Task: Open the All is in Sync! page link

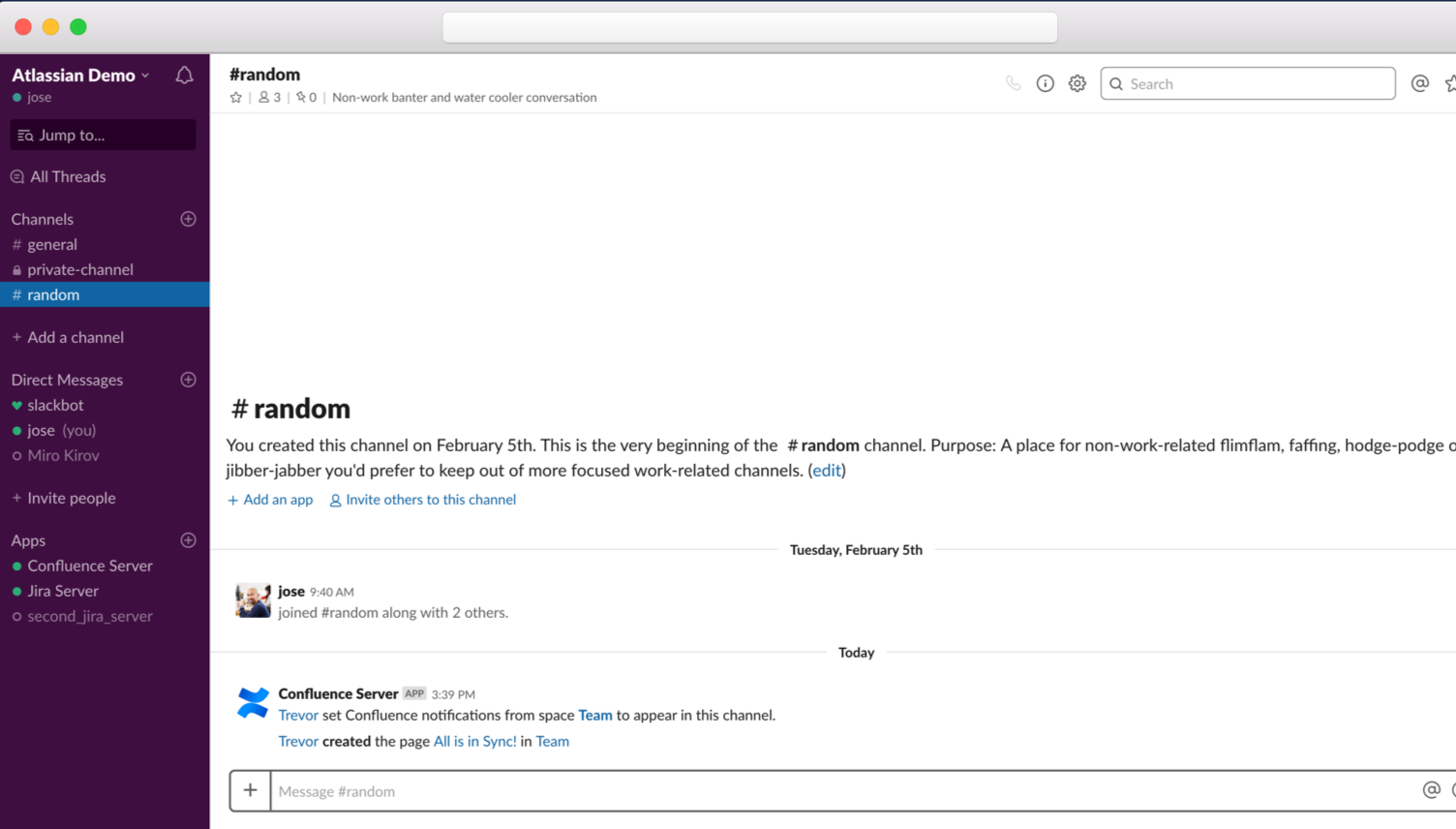Action: coord(474,741)
